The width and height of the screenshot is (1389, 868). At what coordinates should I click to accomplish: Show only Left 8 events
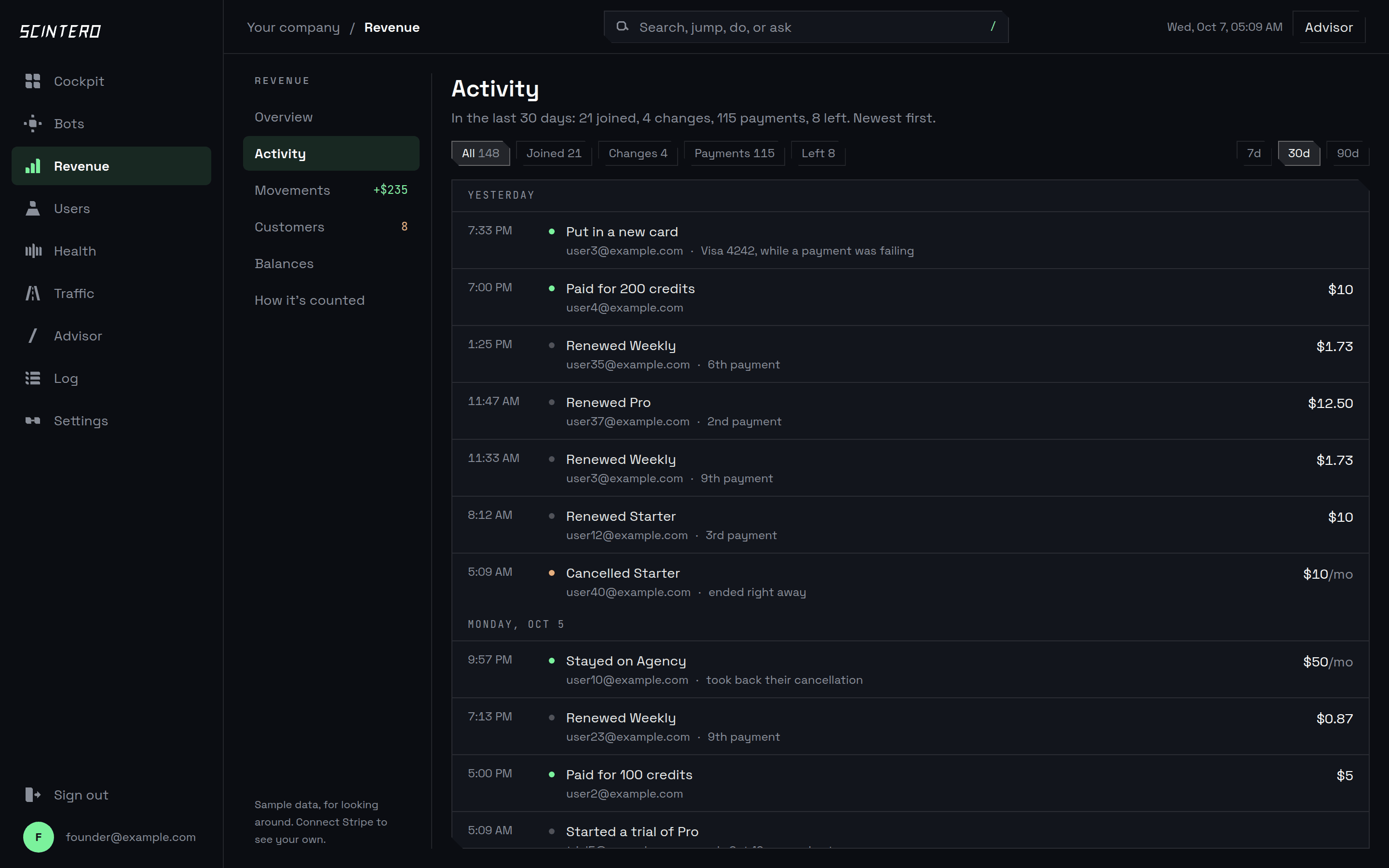(818, 153)
